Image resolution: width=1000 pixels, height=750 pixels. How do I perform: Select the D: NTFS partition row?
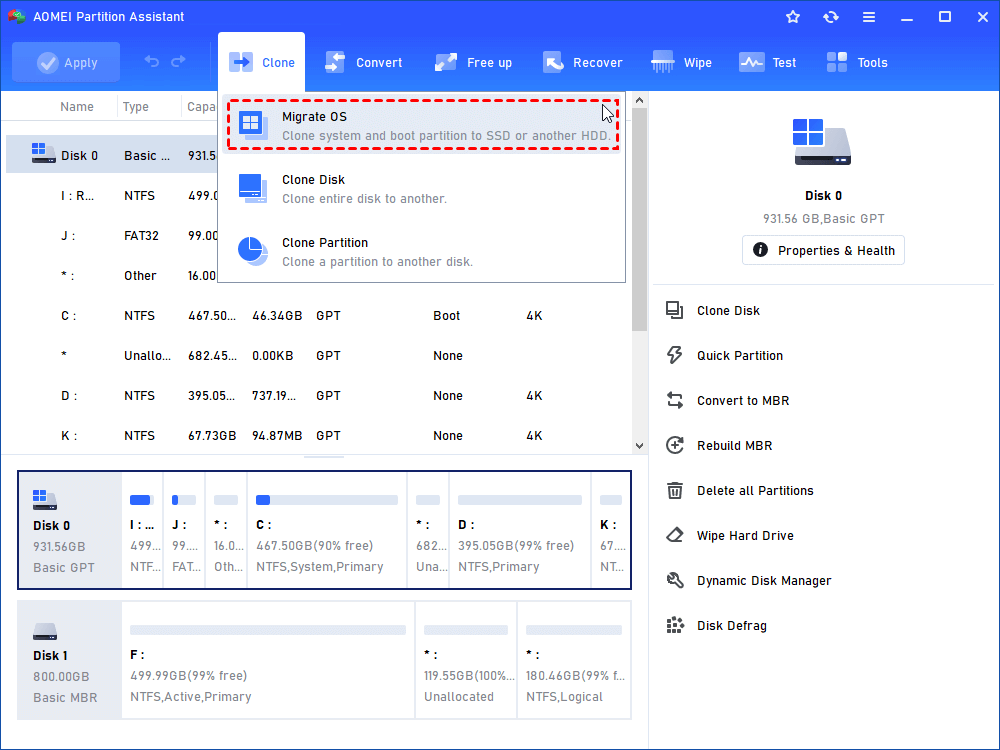pyautogui.click(x=319, y=395)
